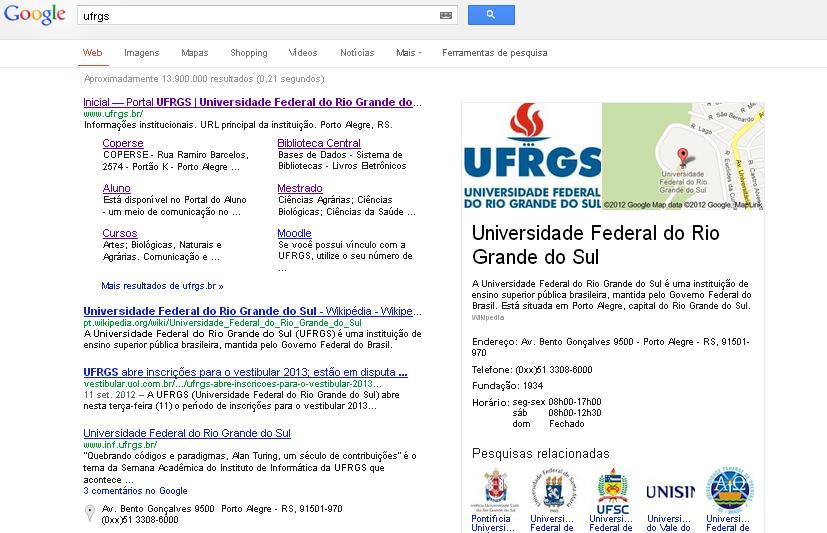Viewport: 827px width, 533px height.
Task: Go to the Shopping tab
Action: 248,53
